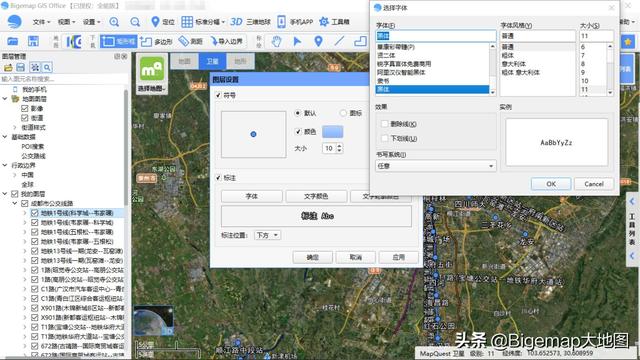Open the 文件 menu
Viewport: 640px width, 360px height.
point(41,22)
